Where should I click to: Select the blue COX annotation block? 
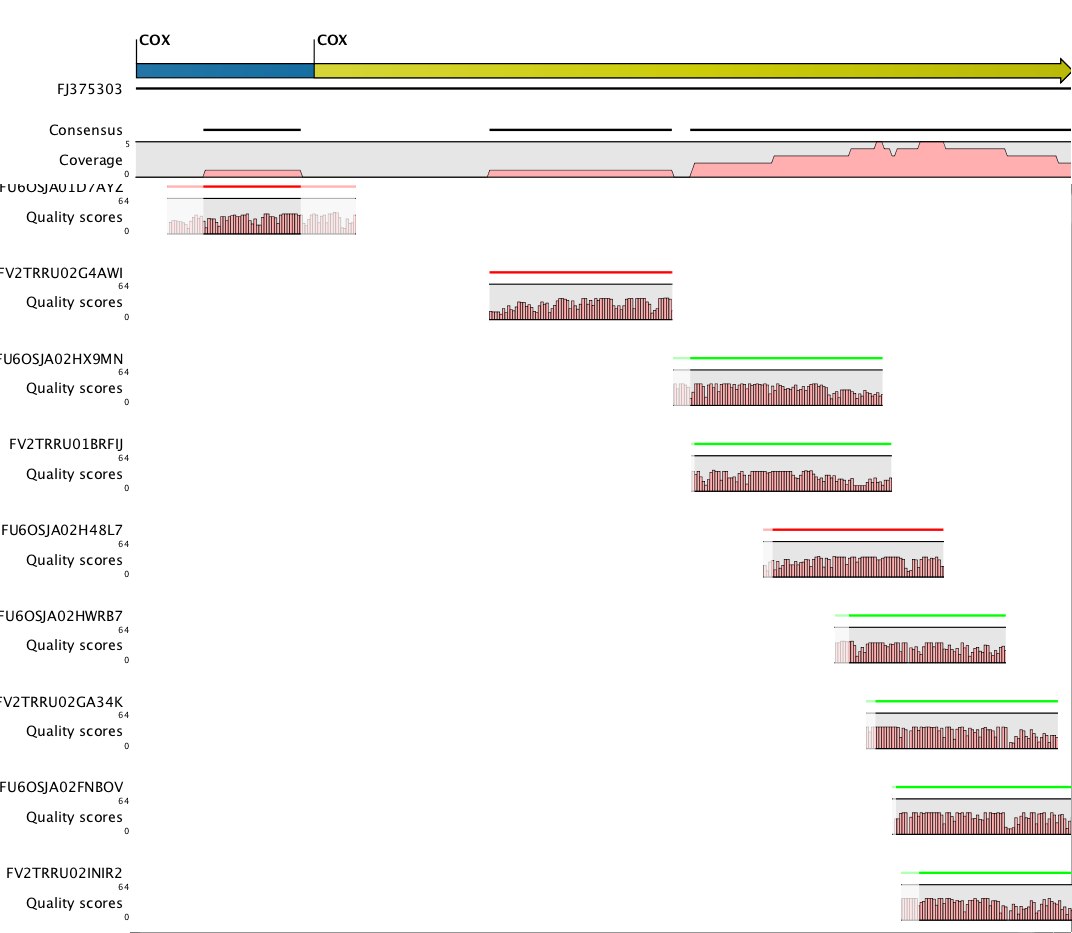[224, 70]
